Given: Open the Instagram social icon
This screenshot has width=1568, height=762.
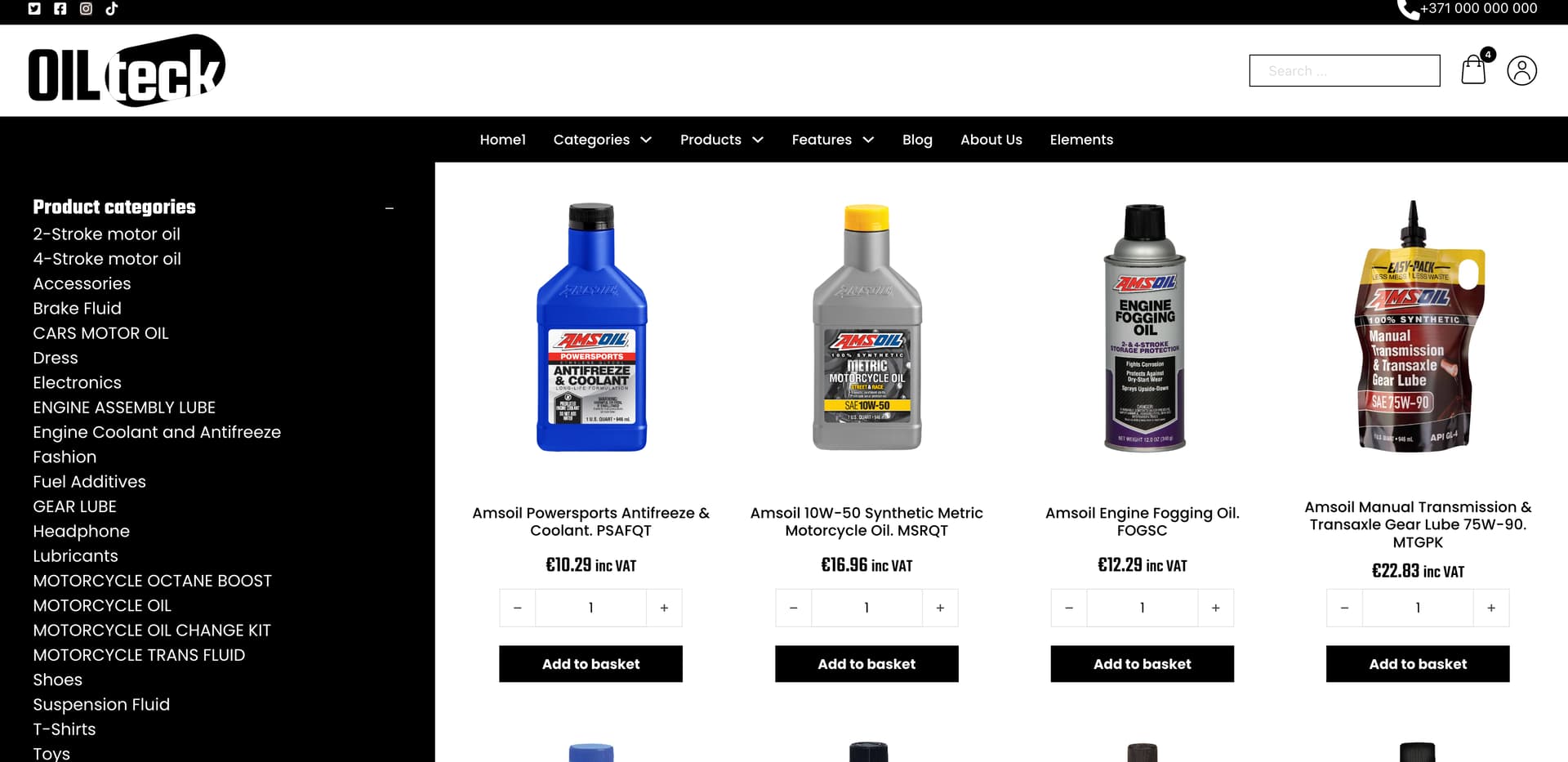Looking at the screenshot, I should [86, 9].
